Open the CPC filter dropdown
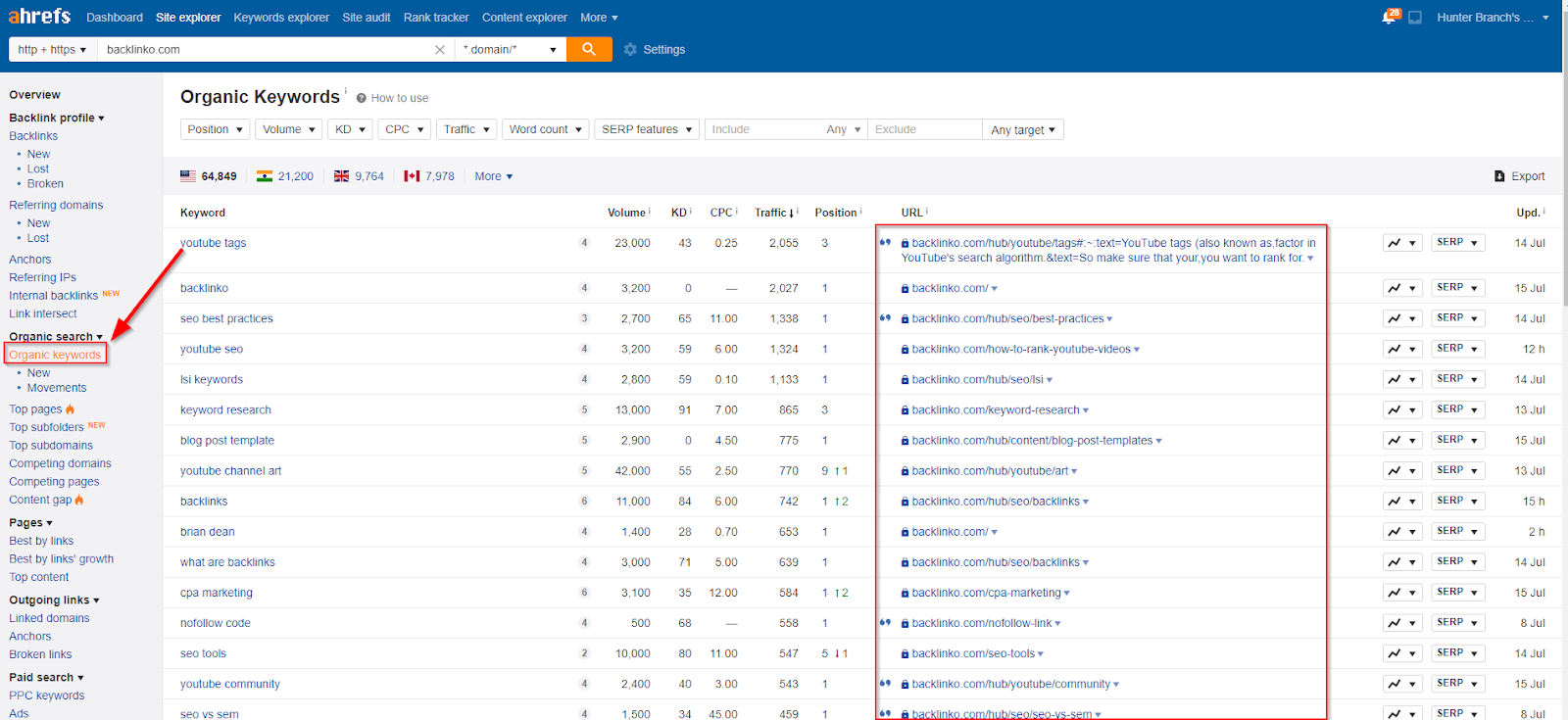Viewport: 1568px width, 720px height. 405,129
